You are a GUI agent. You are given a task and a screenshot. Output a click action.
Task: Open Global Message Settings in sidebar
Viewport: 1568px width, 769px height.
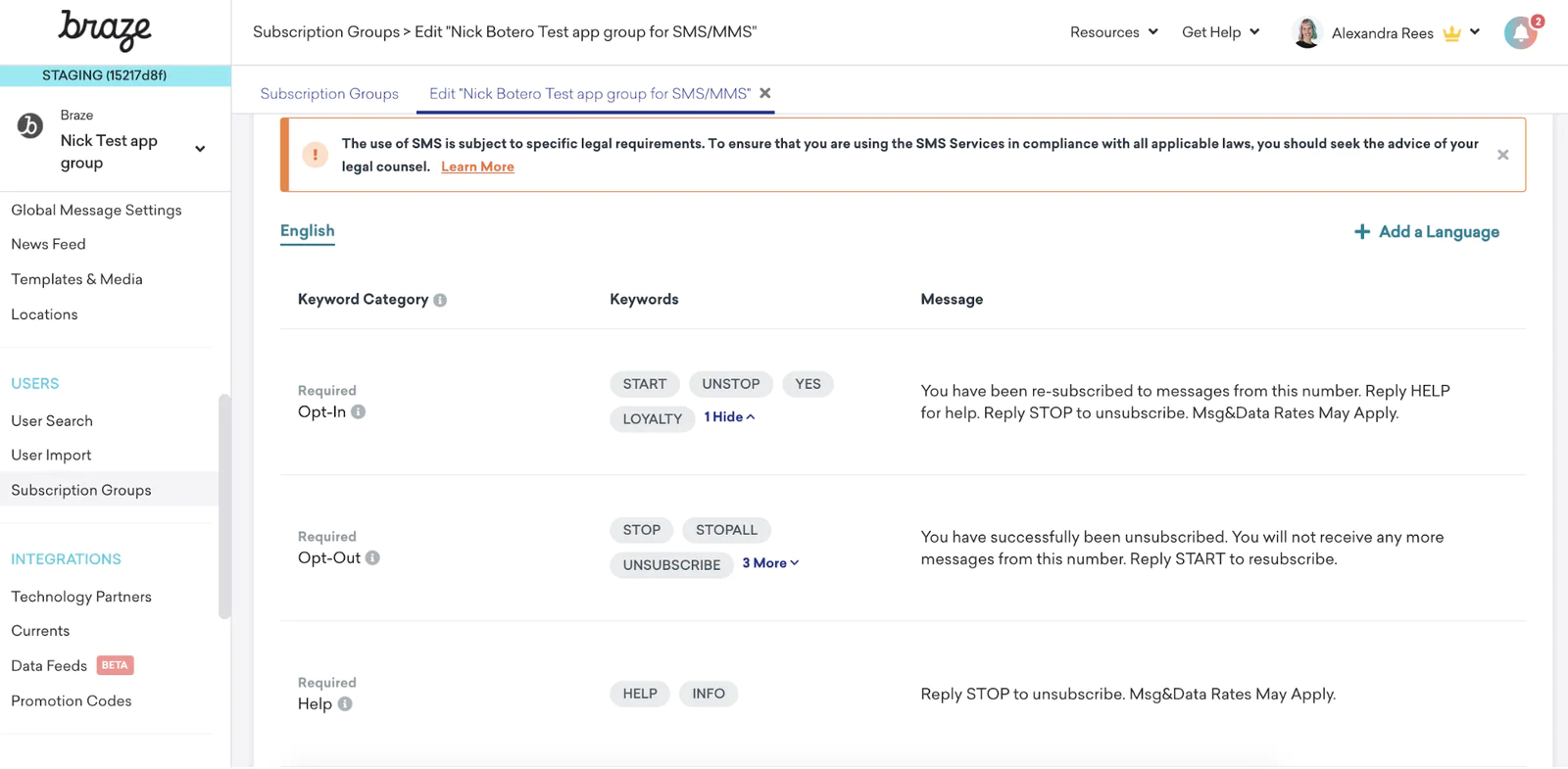click(x=96, y=210)
